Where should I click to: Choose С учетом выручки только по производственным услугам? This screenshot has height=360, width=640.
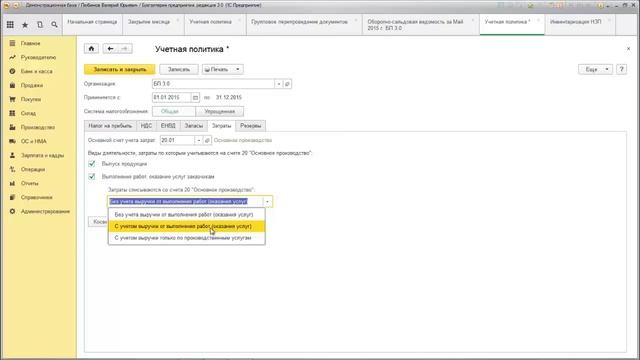pos(187,238)
